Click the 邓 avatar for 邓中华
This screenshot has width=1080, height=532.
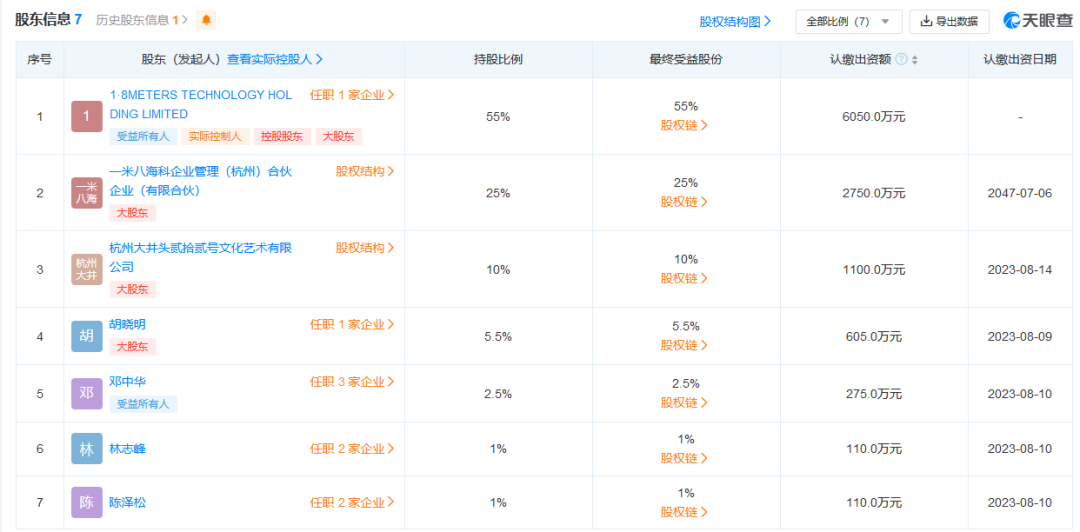coord(87,393)
